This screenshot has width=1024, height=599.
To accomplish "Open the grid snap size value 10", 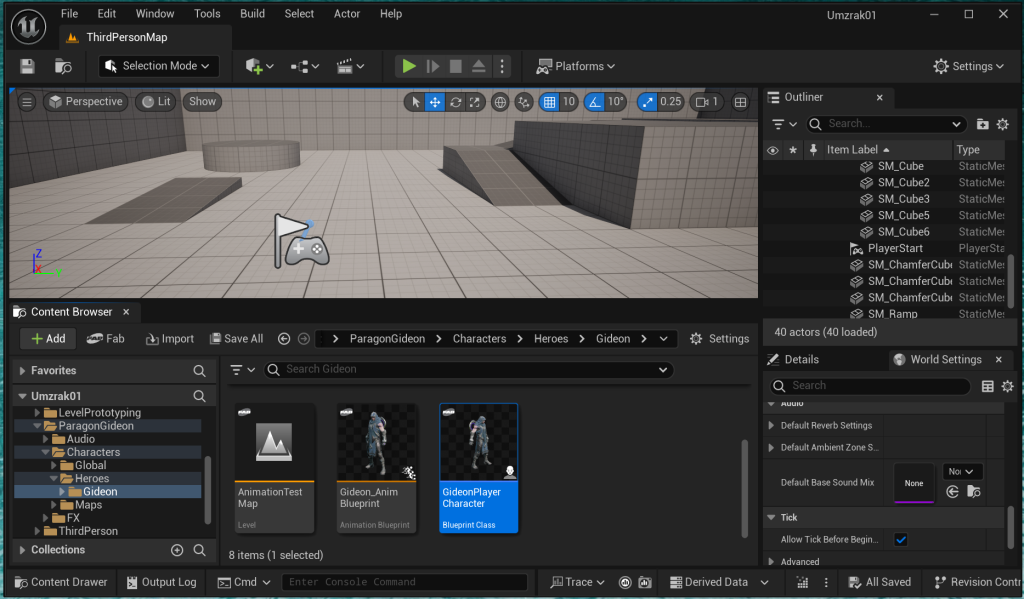I will pyautogui.click(x=569, y=102).
